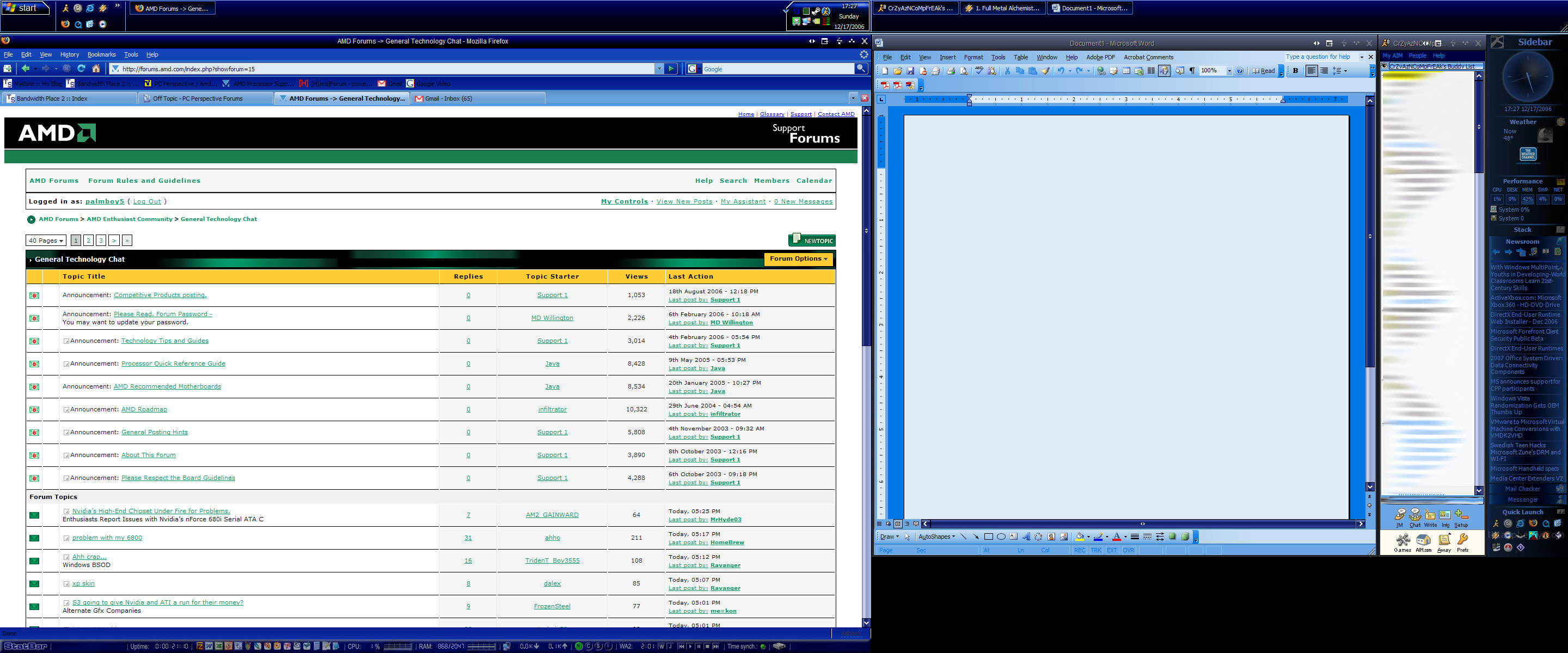Image resolution: width=1568 pixels, height=653 pixels.
Task: Click the Undo arrow icon in Word
Action: click(1061, 71)
